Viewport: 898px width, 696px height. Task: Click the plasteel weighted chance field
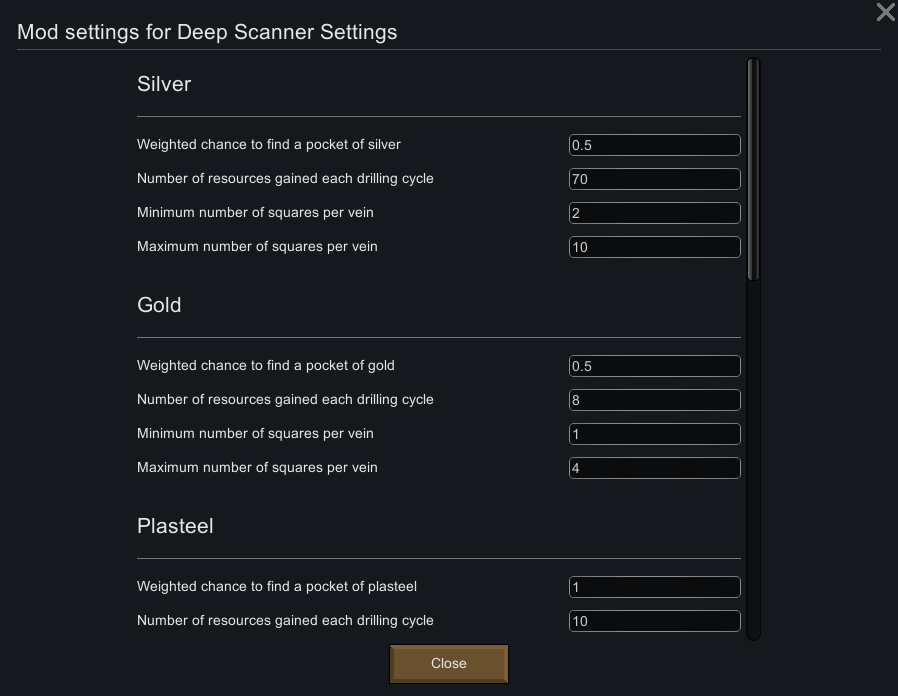click(654, 587)
